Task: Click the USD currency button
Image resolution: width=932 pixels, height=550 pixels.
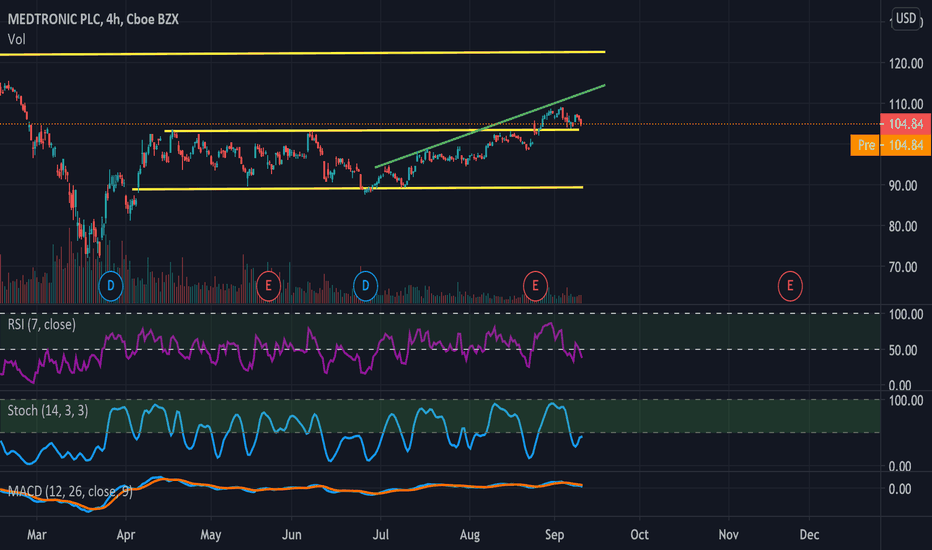Action: coord(906,18)
